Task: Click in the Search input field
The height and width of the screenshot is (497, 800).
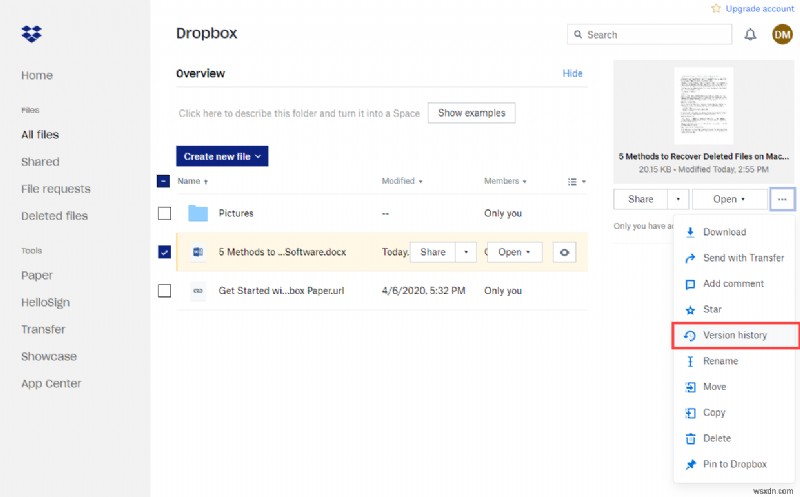Action: (x=649, y=35)
